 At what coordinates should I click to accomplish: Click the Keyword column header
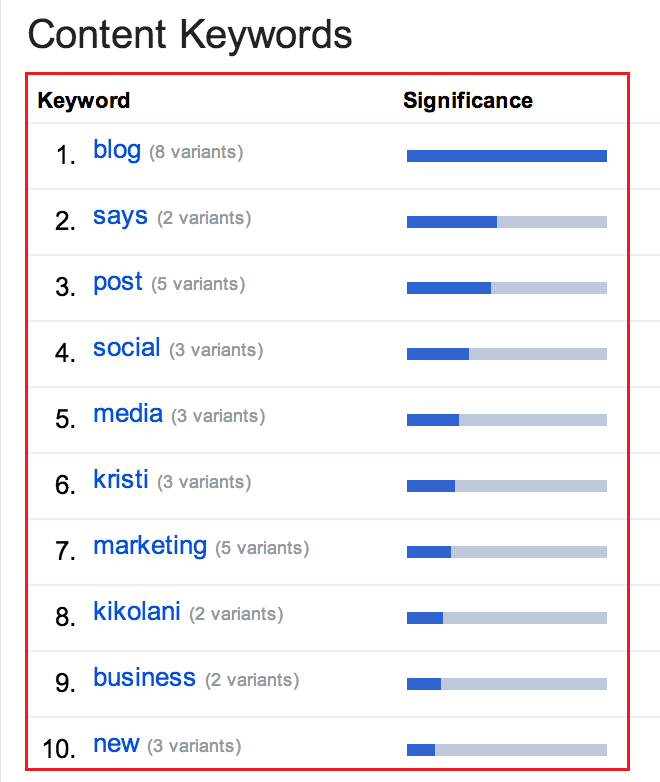pos(84,101)
